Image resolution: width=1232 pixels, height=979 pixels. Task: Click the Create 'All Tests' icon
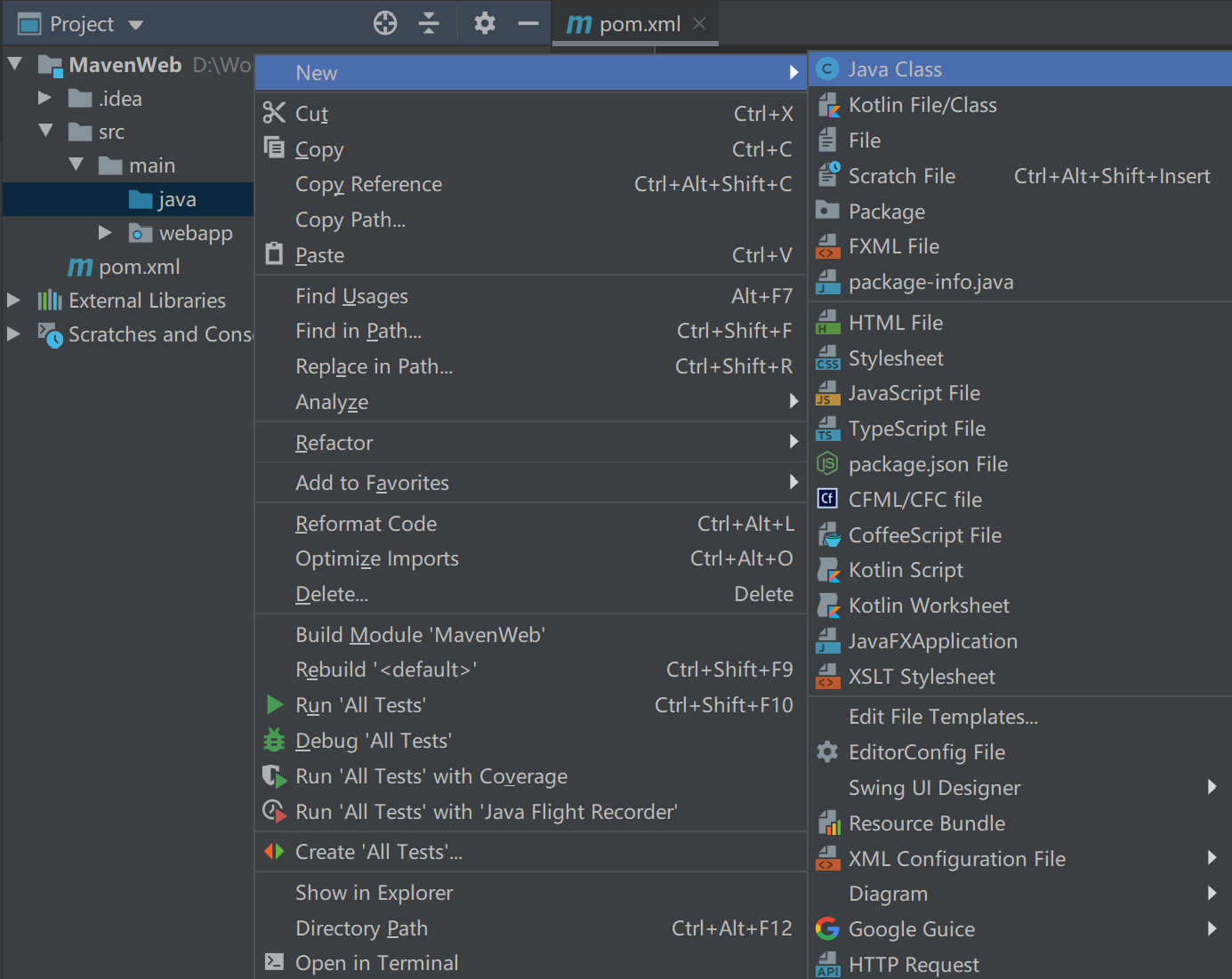pos(274,851)
